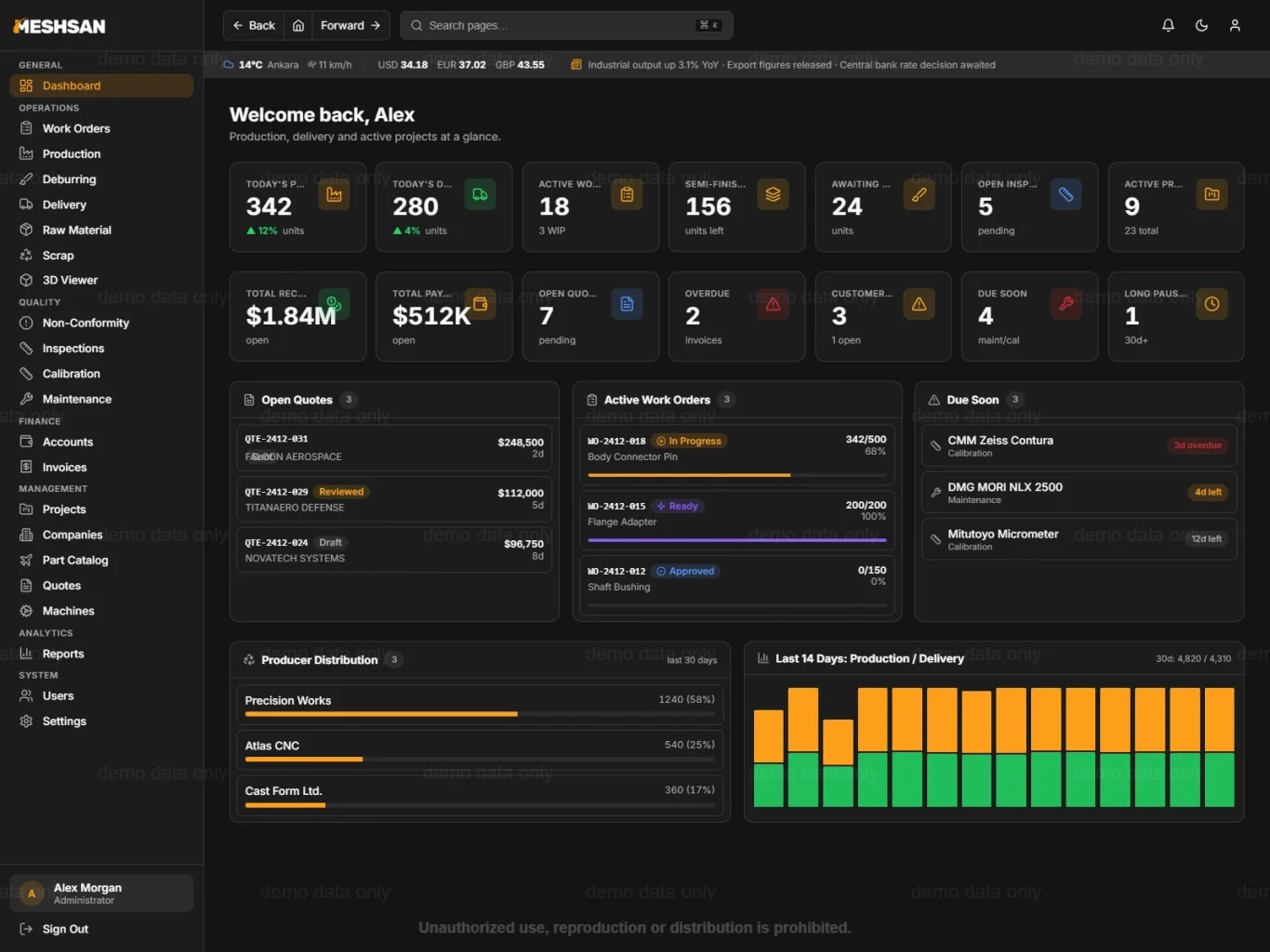Click Atlas CNC distribution bar
The width and height of the screenshot is (1270, 952).
pyautogui.click(x=480, y=760)
